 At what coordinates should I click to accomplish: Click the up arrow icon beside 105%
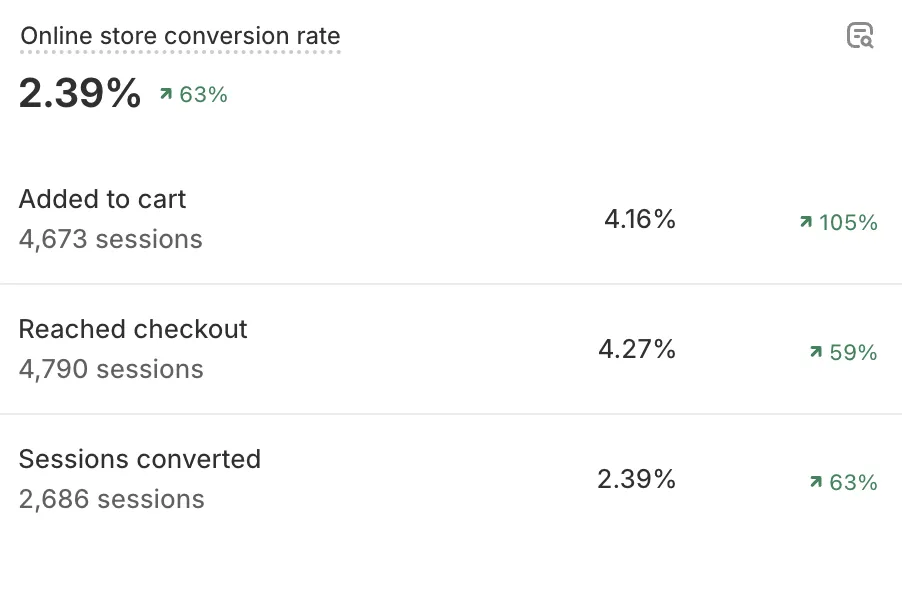coord(806,222)
